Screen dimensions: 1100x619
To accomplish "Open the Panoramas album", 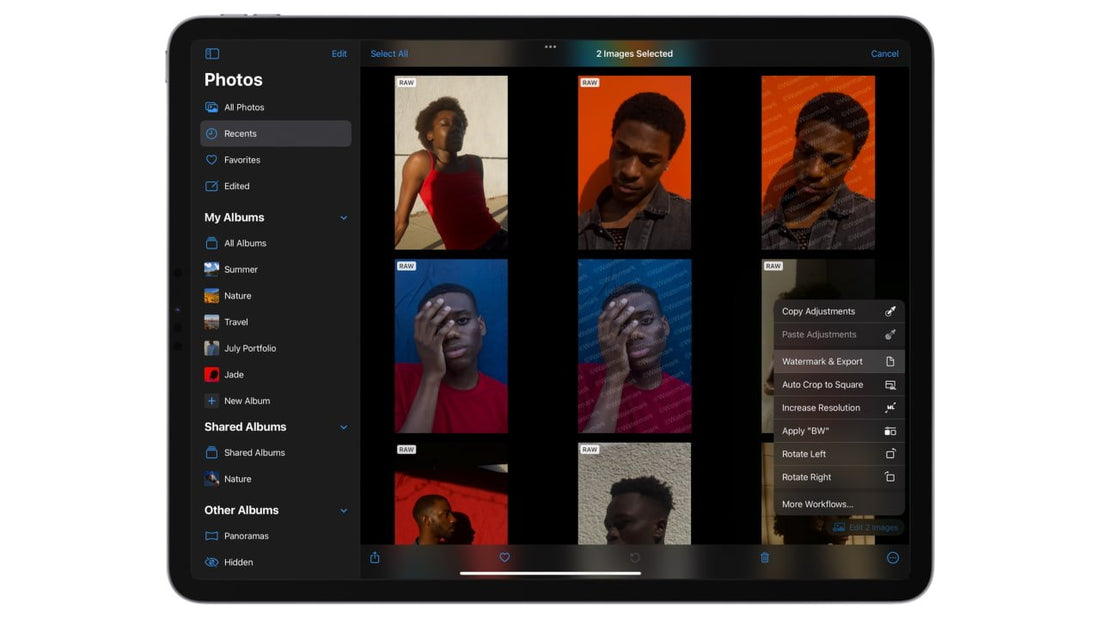I will point(275,536).
